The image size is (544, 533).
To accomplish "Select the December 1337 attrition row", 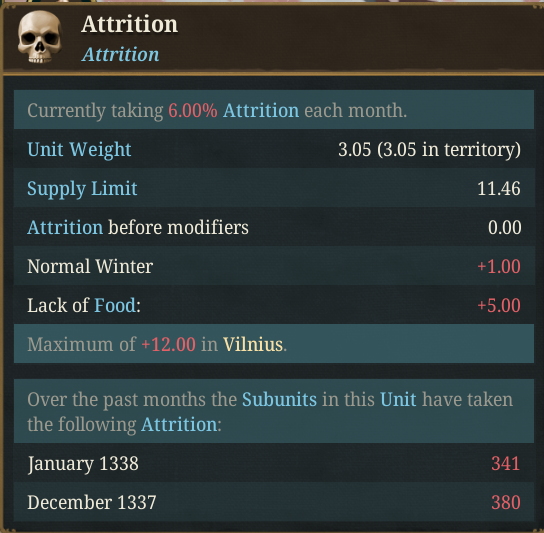I will (x=274, y=502).
